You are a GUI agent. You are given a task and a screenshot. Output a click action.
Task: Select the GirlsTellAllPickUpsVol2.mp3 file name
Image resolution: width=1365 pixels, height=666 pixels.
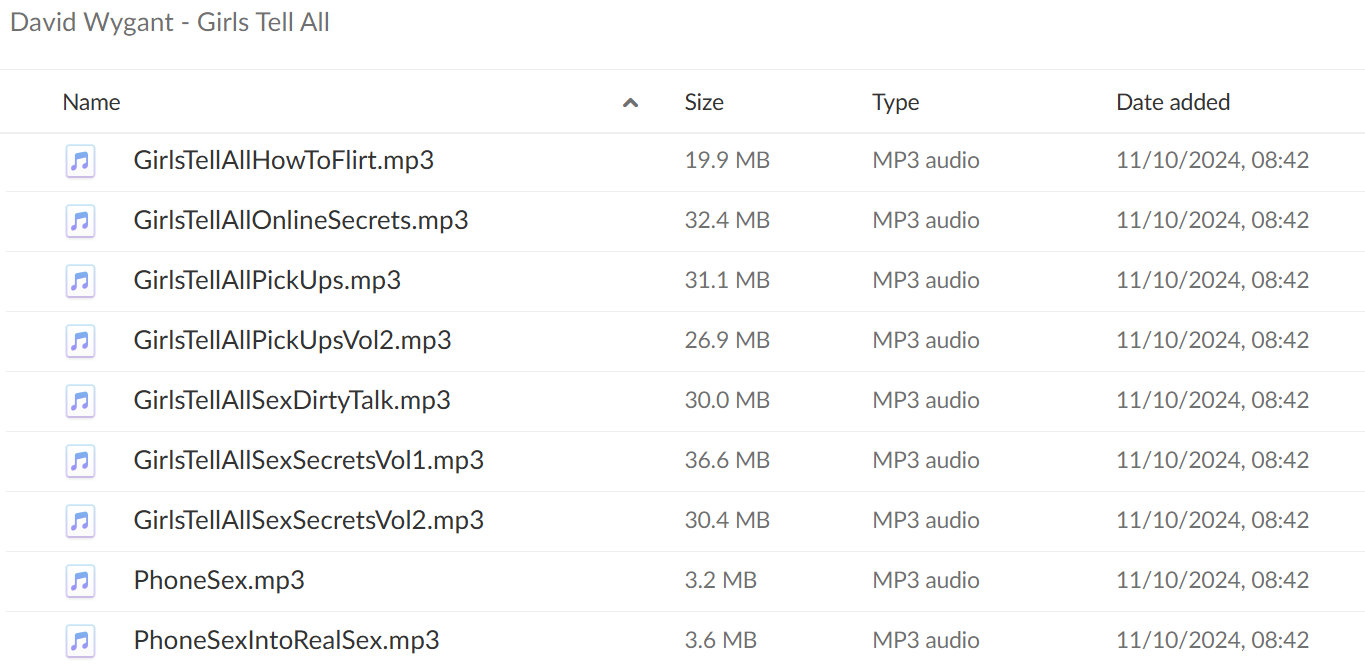(292, 340)
